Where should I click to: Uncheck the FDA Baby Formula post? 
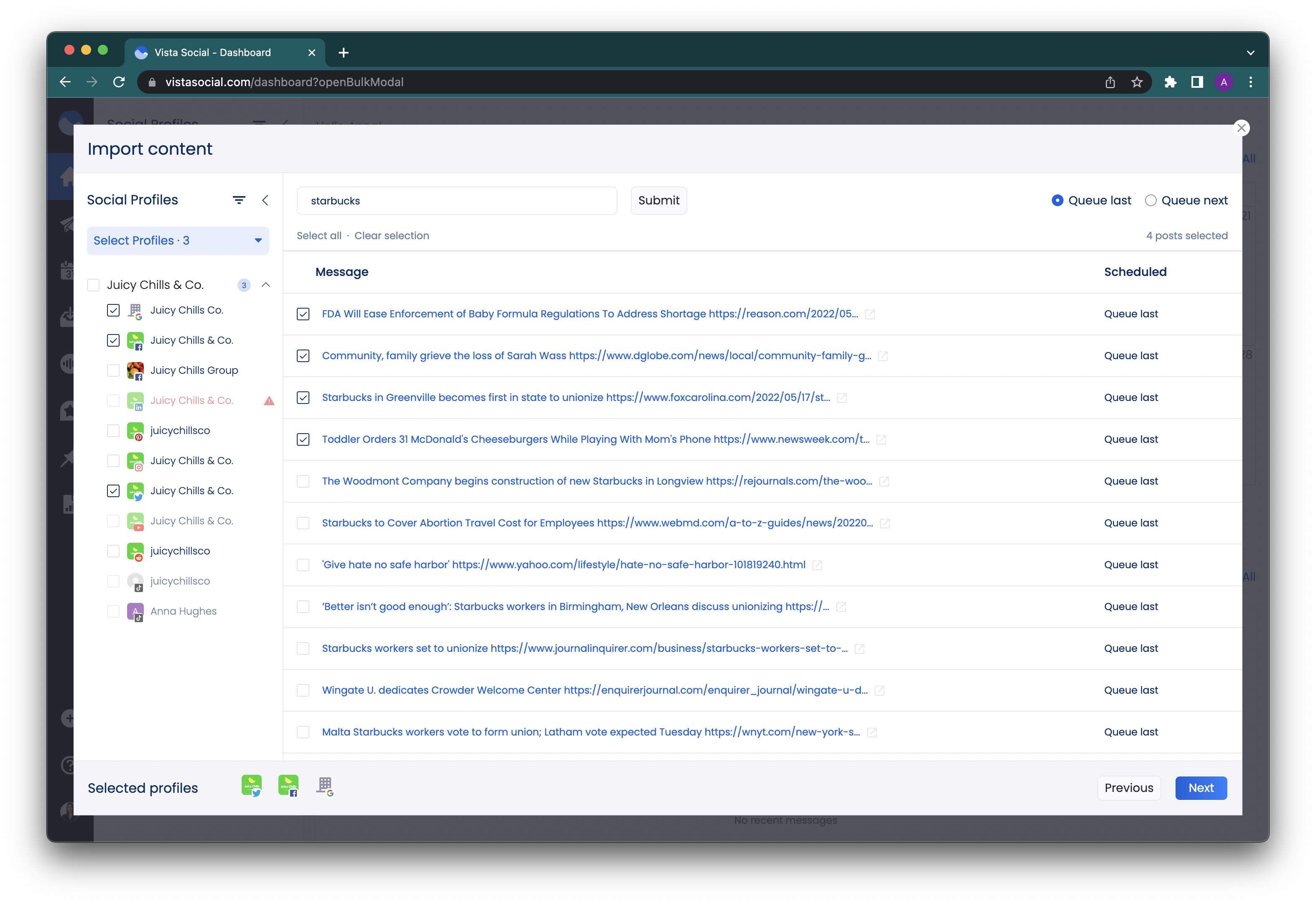(x=303, y=314)
